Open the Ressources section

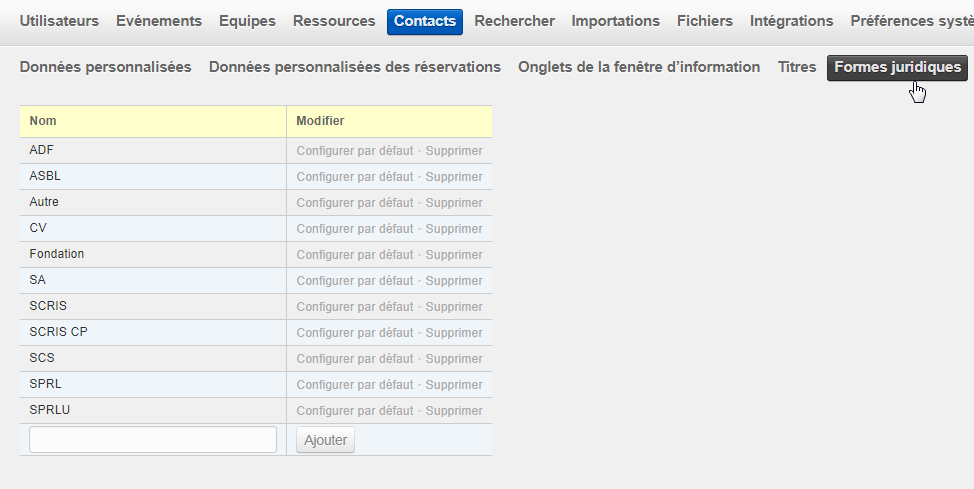pos(334,21)
